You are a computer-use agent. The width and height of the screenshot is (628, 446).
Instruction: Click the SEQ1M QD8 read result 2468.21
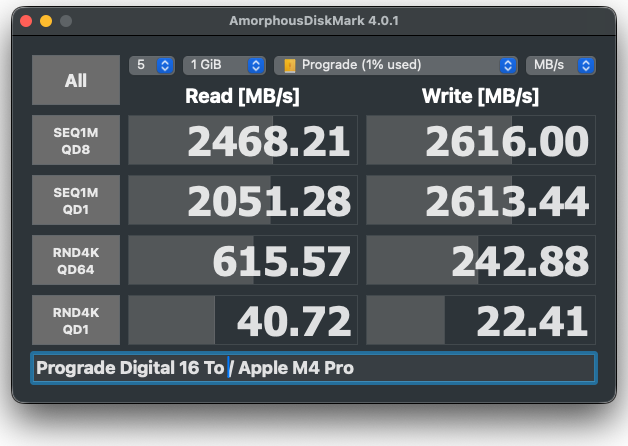(x=242, y=140)
